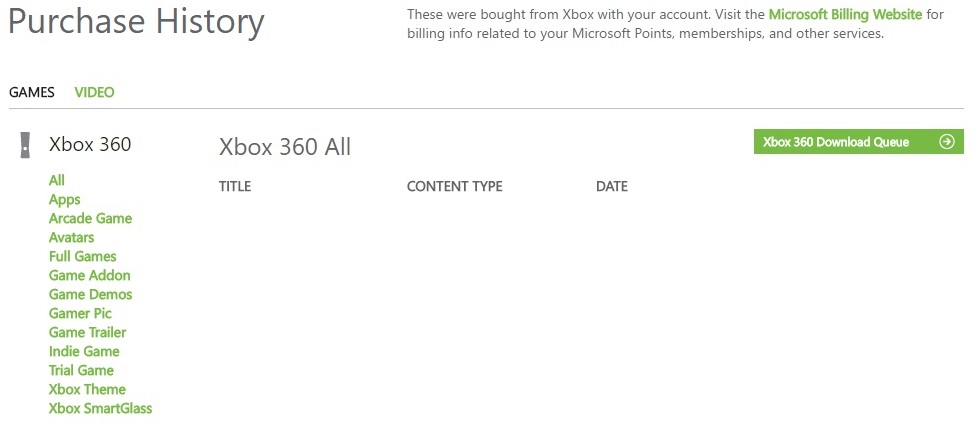976x434 pixels.
Task: Show Xbox Theme purchases
Action: pyautogui.click(x=87, y=389)
